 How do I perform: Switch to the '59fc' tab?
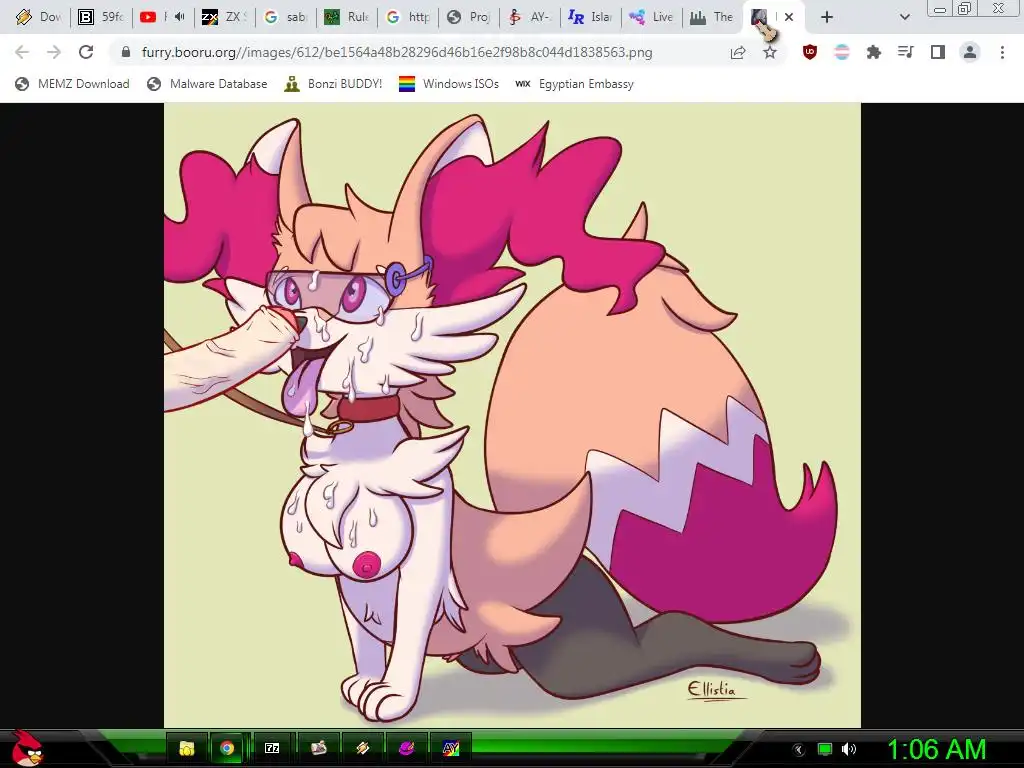click(101, 17)
